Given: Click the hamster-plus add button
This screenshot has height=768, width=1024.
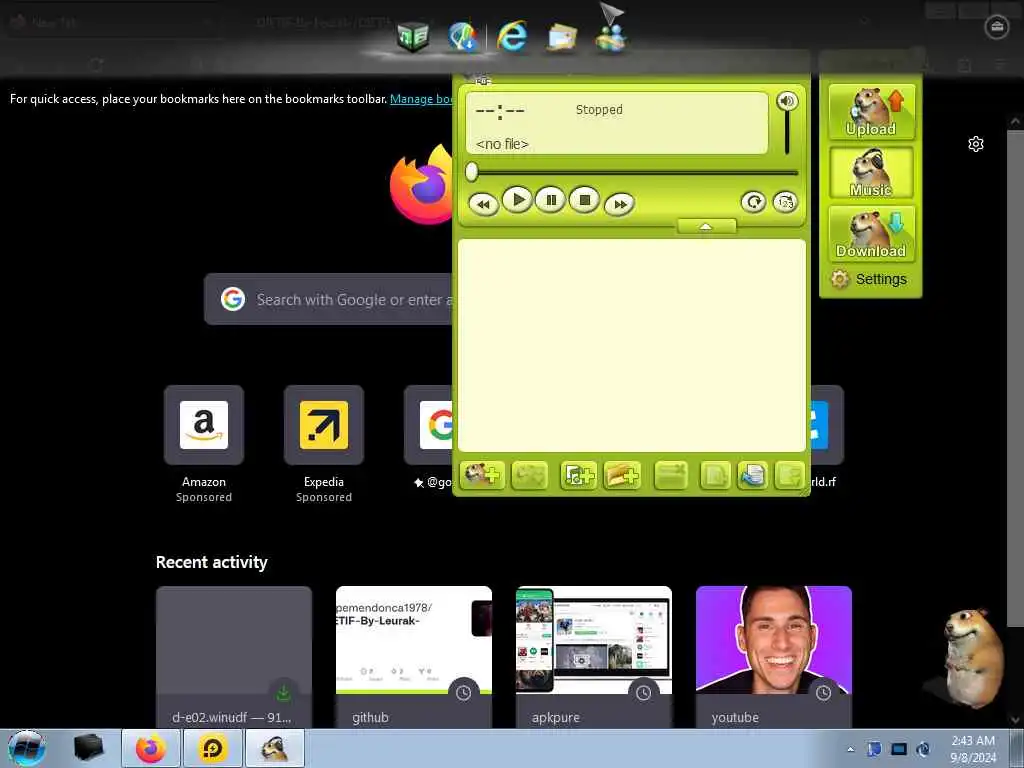Looking at the screenshot, I should click(x=482, y=475).
